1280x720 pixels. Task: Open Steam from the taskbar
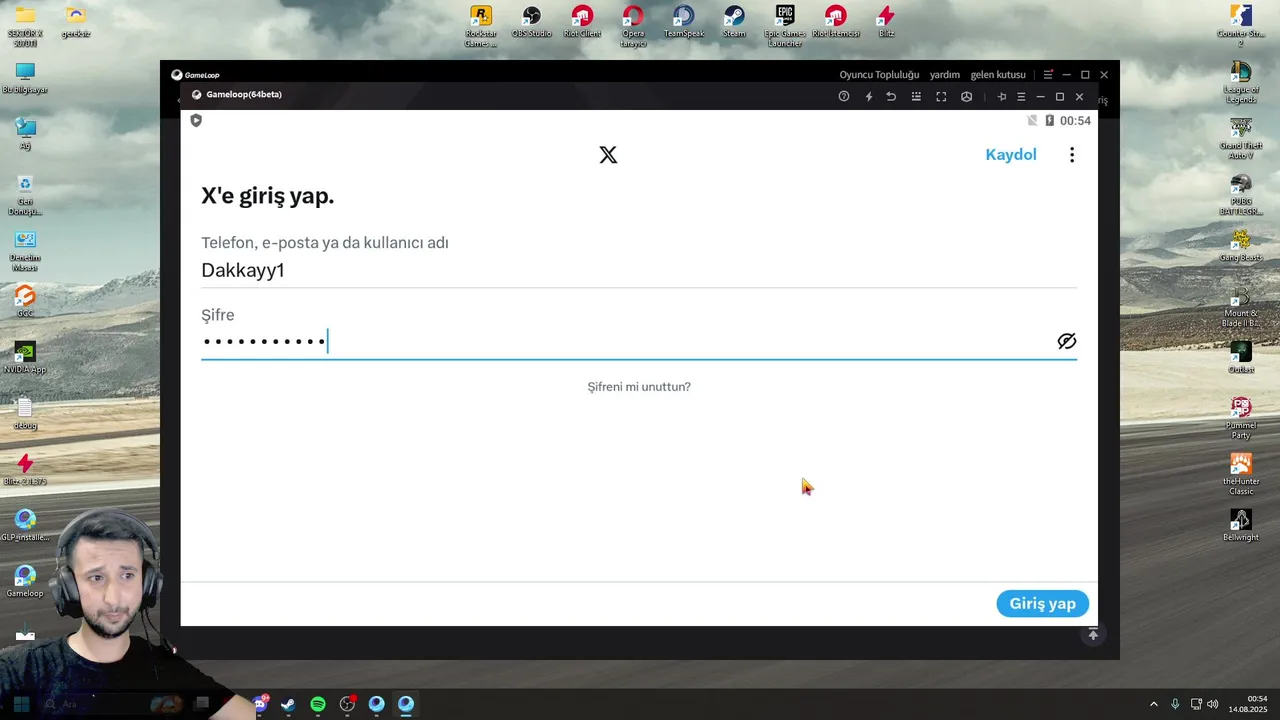(288, 704)
